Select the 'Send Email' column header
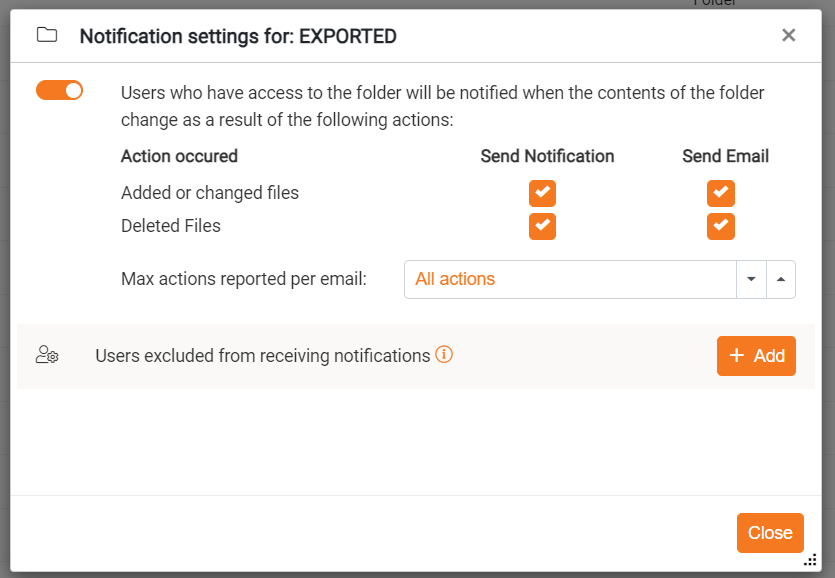 click(725, 156)
